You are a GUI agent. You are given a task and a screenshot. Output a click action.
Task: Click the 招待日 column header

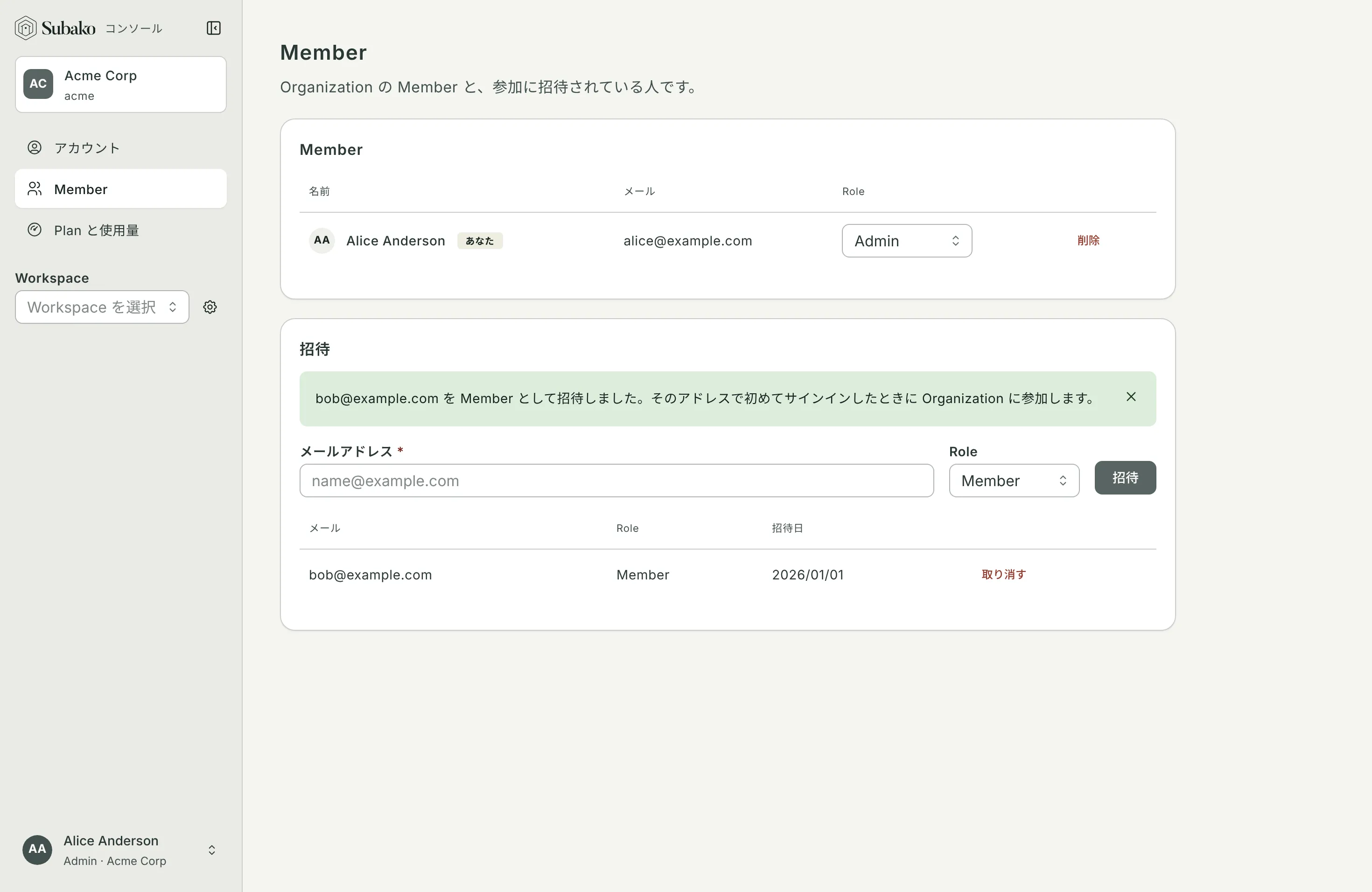pos(787,528)
